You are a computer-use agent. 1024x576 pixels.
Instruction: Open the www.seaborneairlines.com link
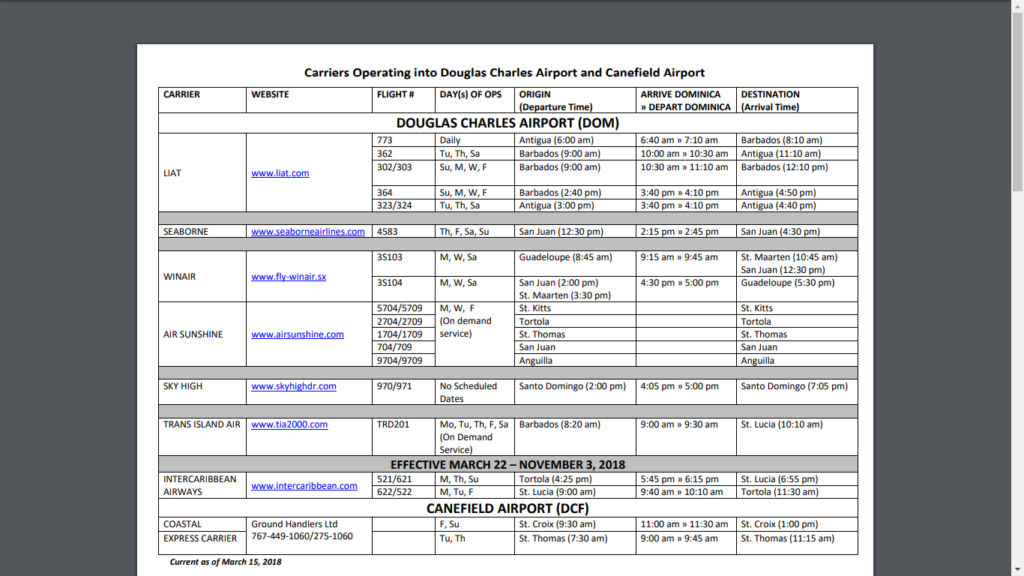(x=308, y=232)
